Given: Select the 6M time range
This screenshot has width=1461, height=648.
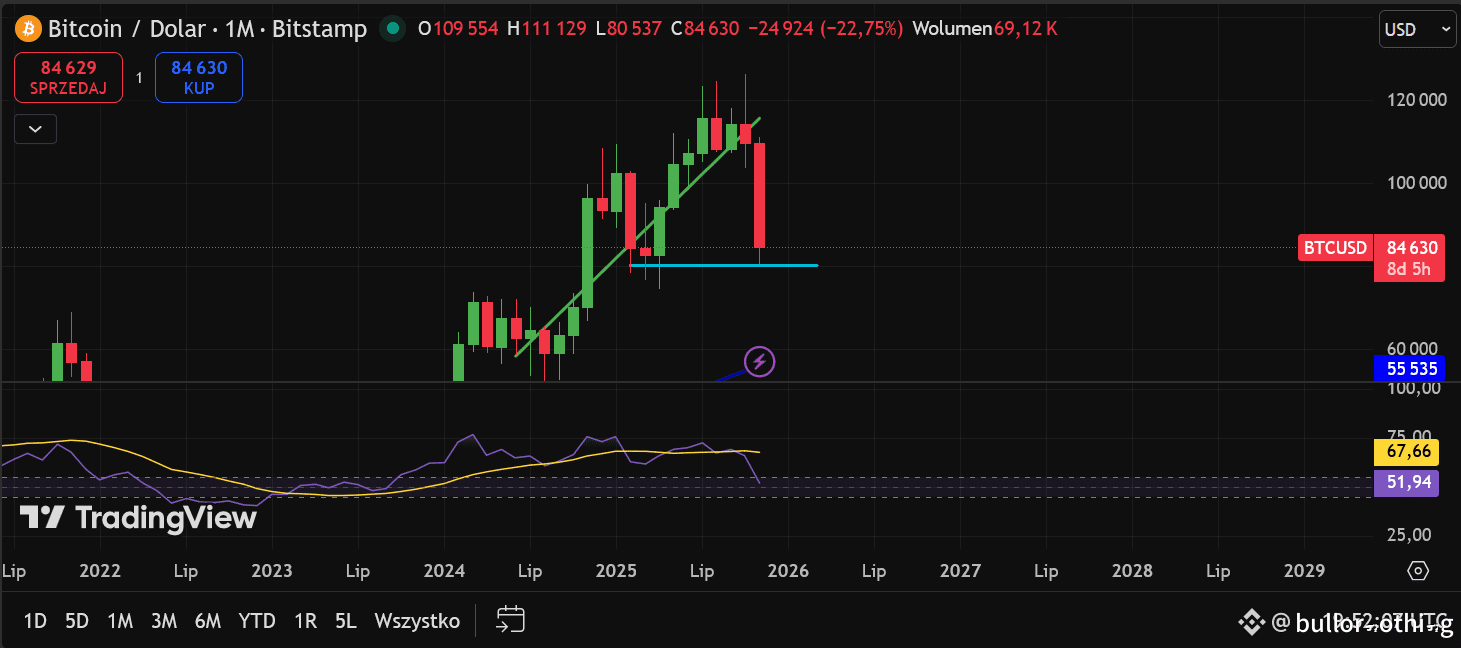Looking at the screenshot, I should (x=208, y=621).
